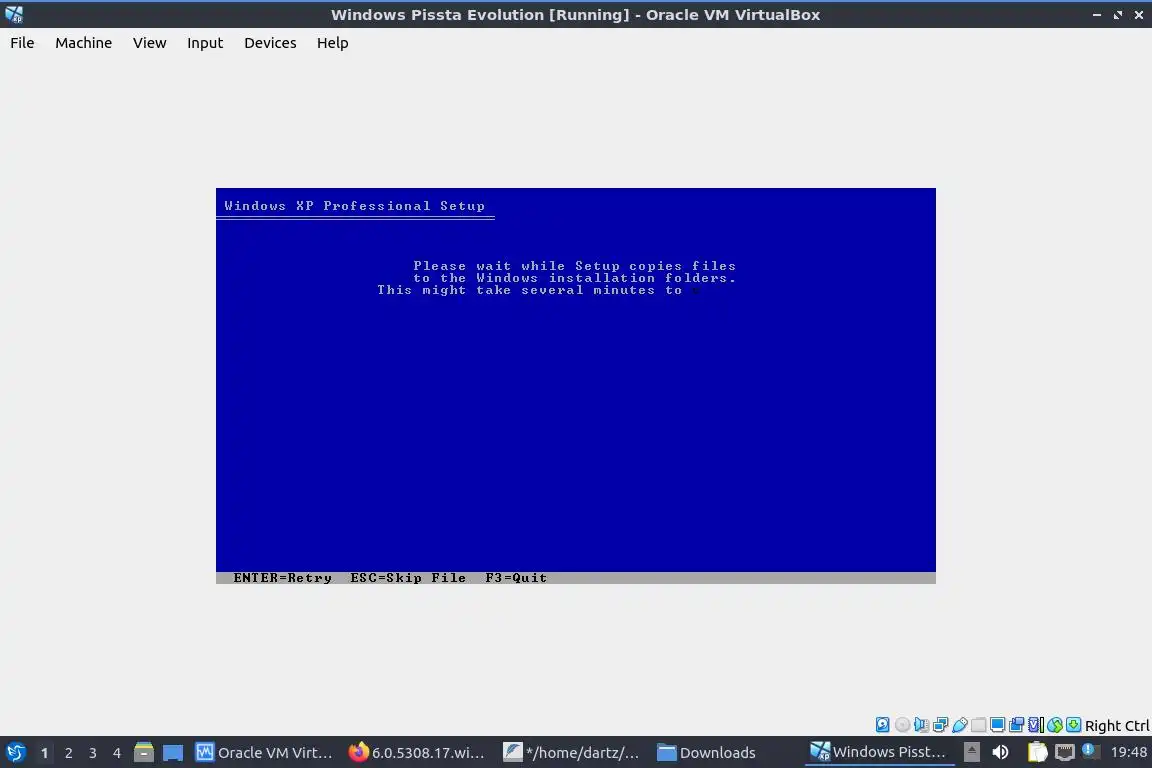
Task: Click the show desktop icon in the panel
Action: pyautogui.click(x=173, y=753)
